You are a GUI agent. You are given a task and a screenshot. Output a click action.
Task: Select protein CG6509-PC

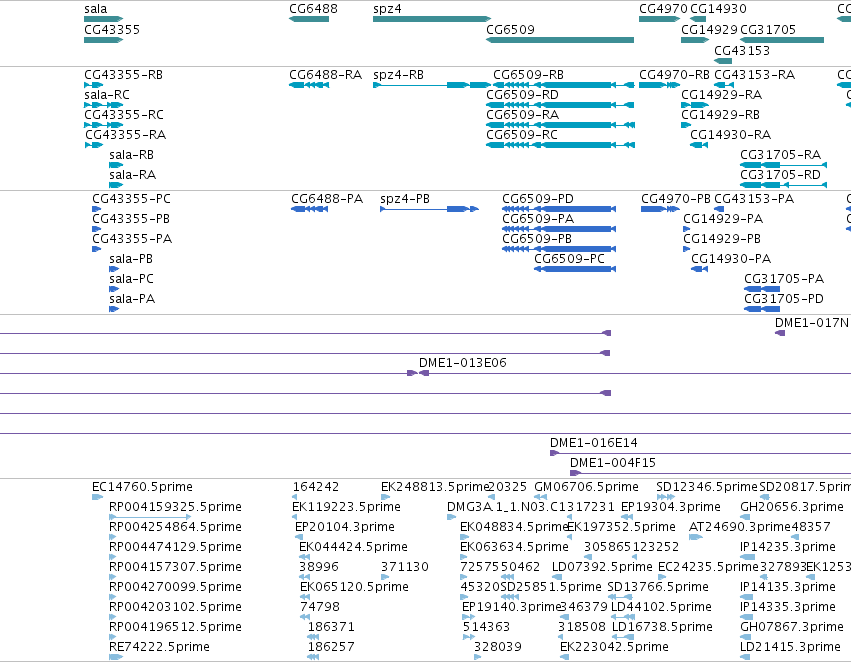click(575, 269)
